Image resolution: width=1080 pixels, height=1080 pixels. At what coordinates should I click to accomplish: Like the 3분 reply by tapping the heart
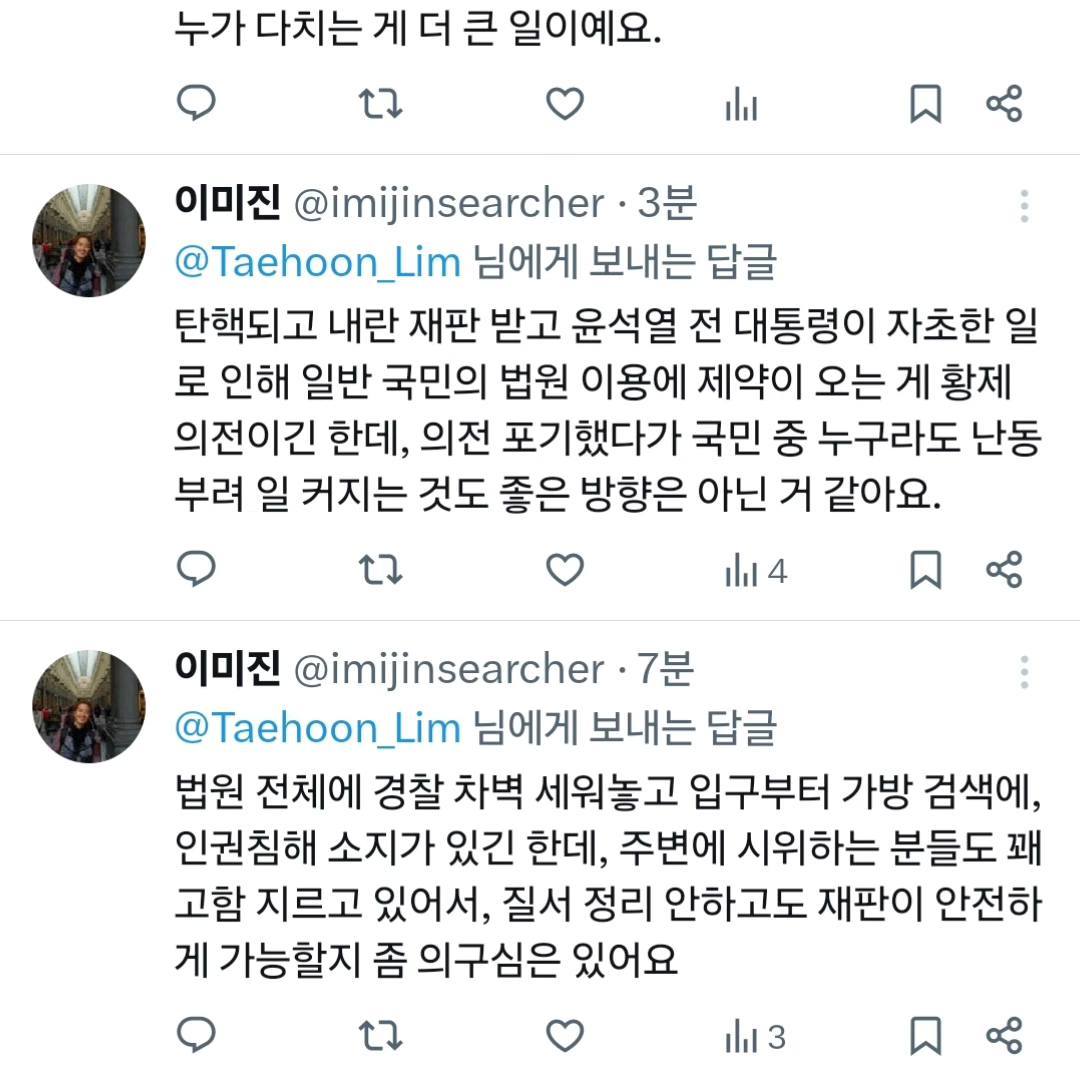(564, 568)
